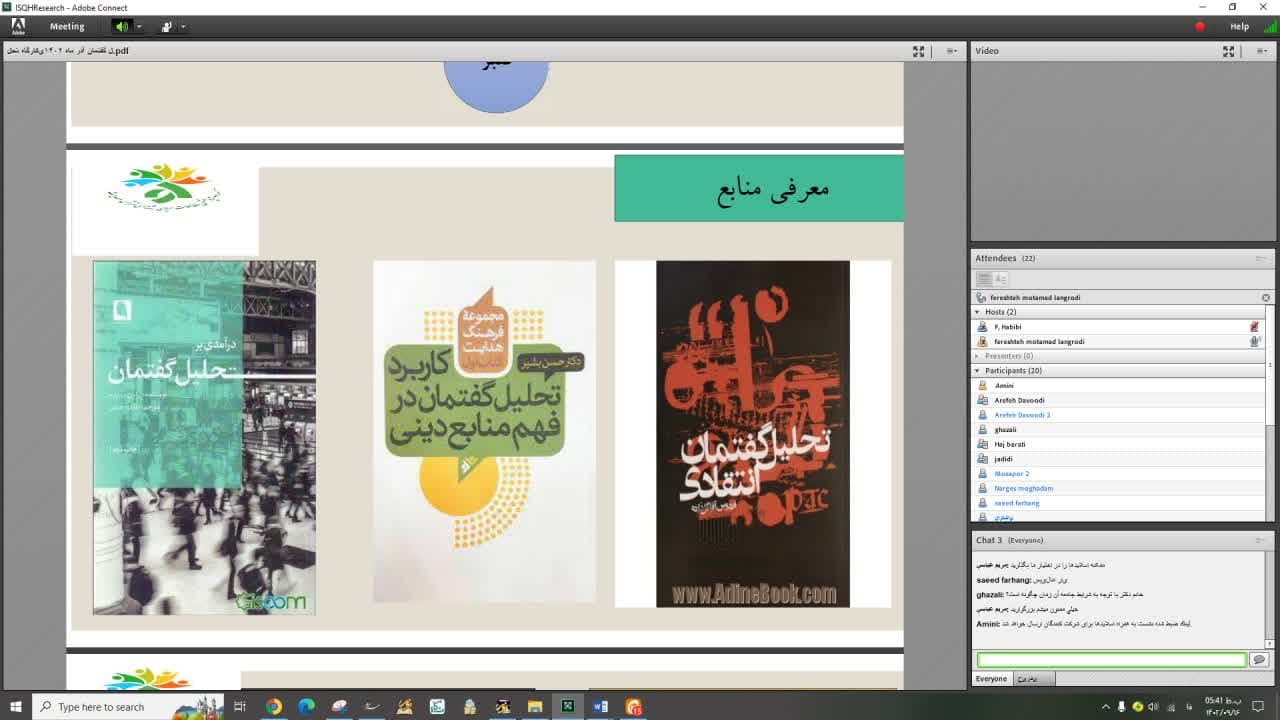Click the user icon next to Amini
The height and width of the screenshot is (720, 1280).
point(983,386)
